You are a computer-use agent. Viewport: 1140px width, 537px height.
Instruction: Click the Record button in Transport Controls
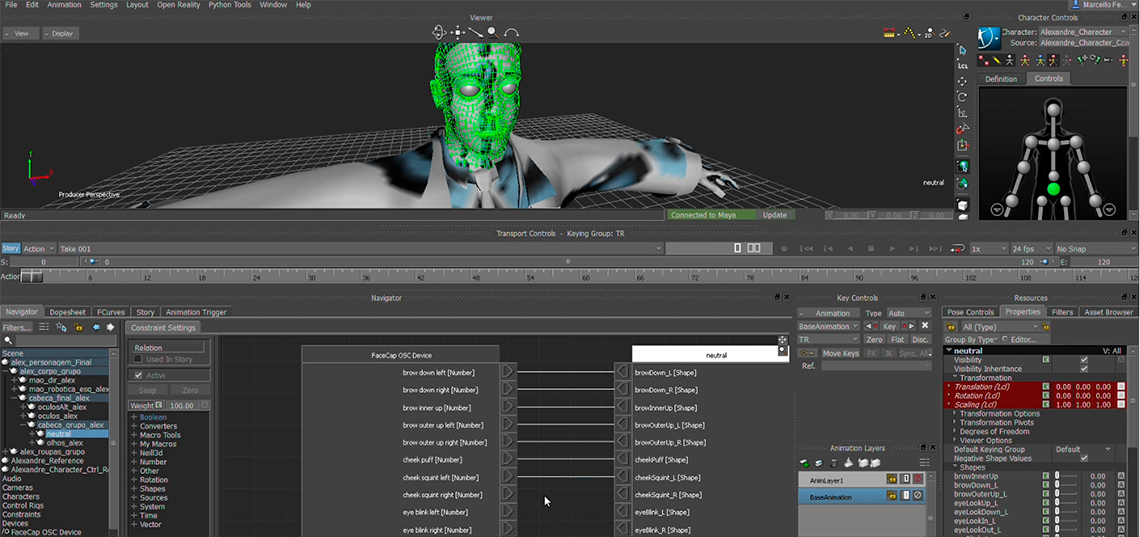[x=786, y=249]
